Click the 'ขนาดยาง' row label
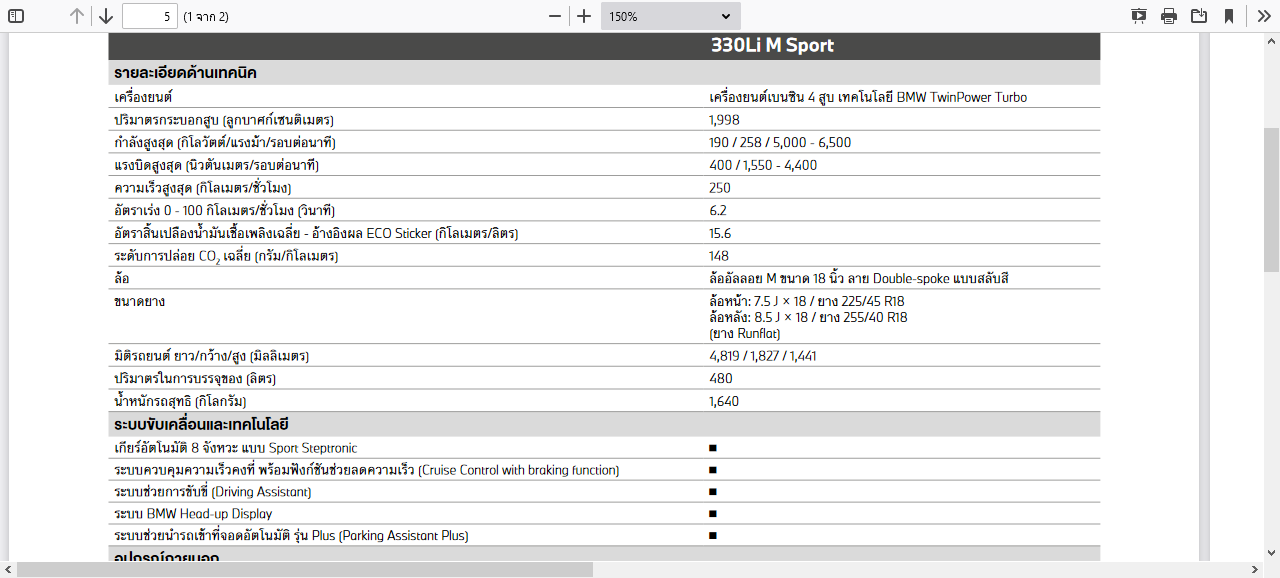The image size is (1280, 578). pos(140,301)
